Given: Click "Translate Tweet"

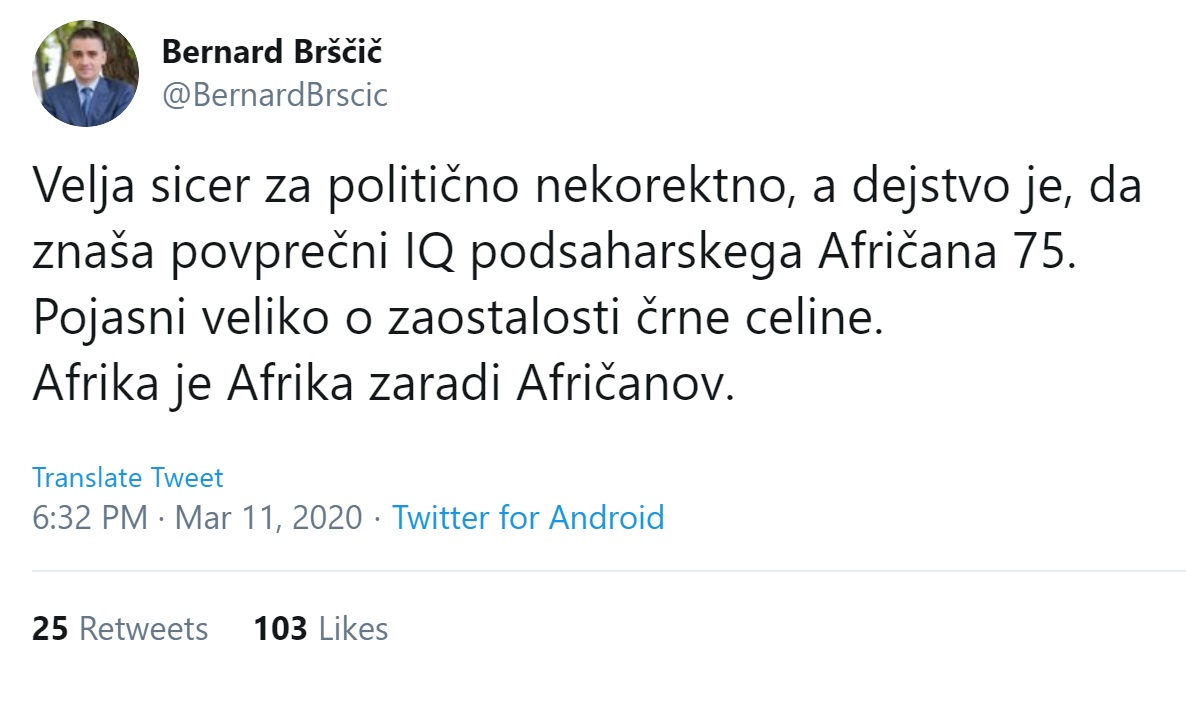Looking at the screenshot, I should (x=128, y=478).
